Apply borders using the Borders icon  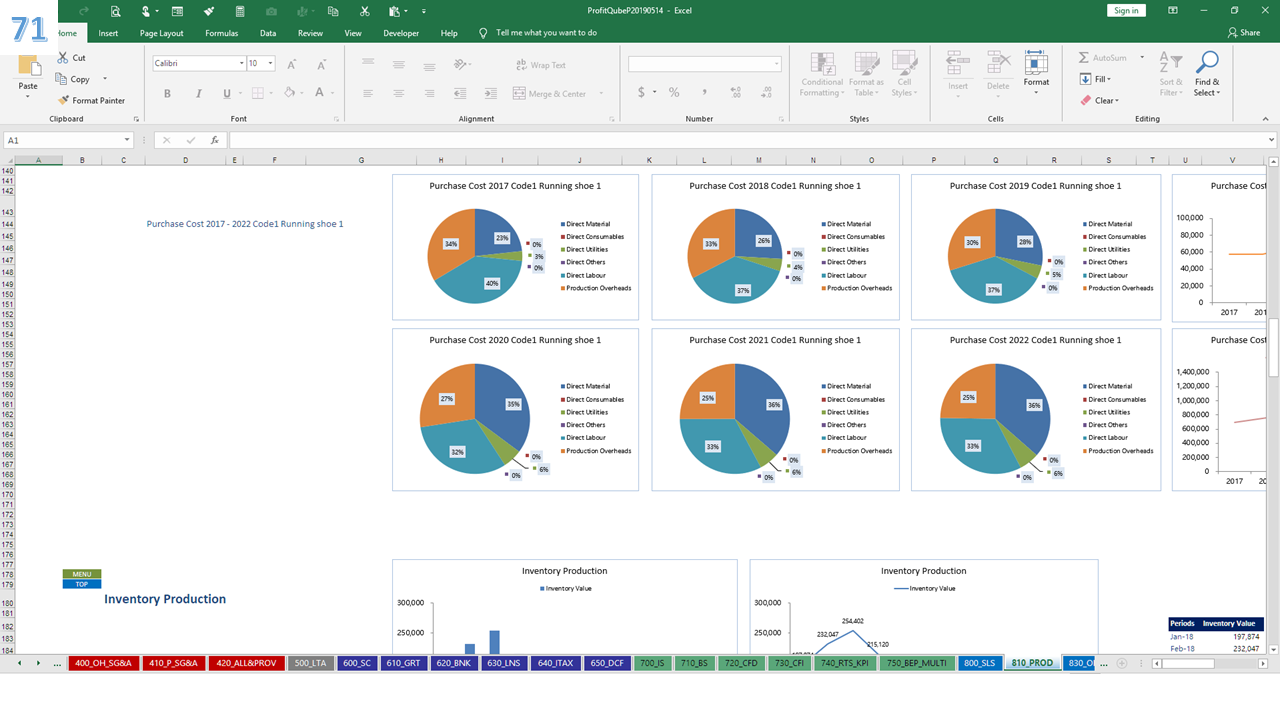point(257,93)
